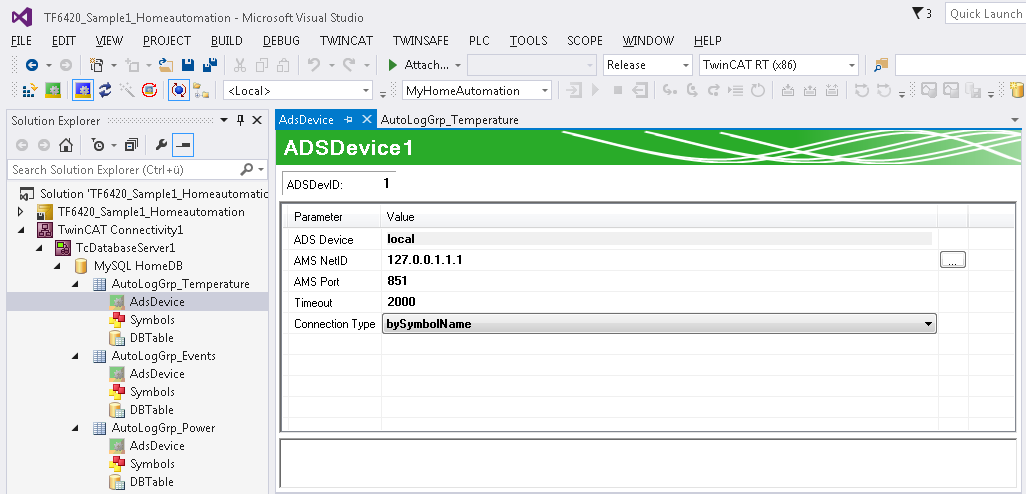
Task: Select DBTable under AutoLogGrp_Events
Action: (152, 410)
